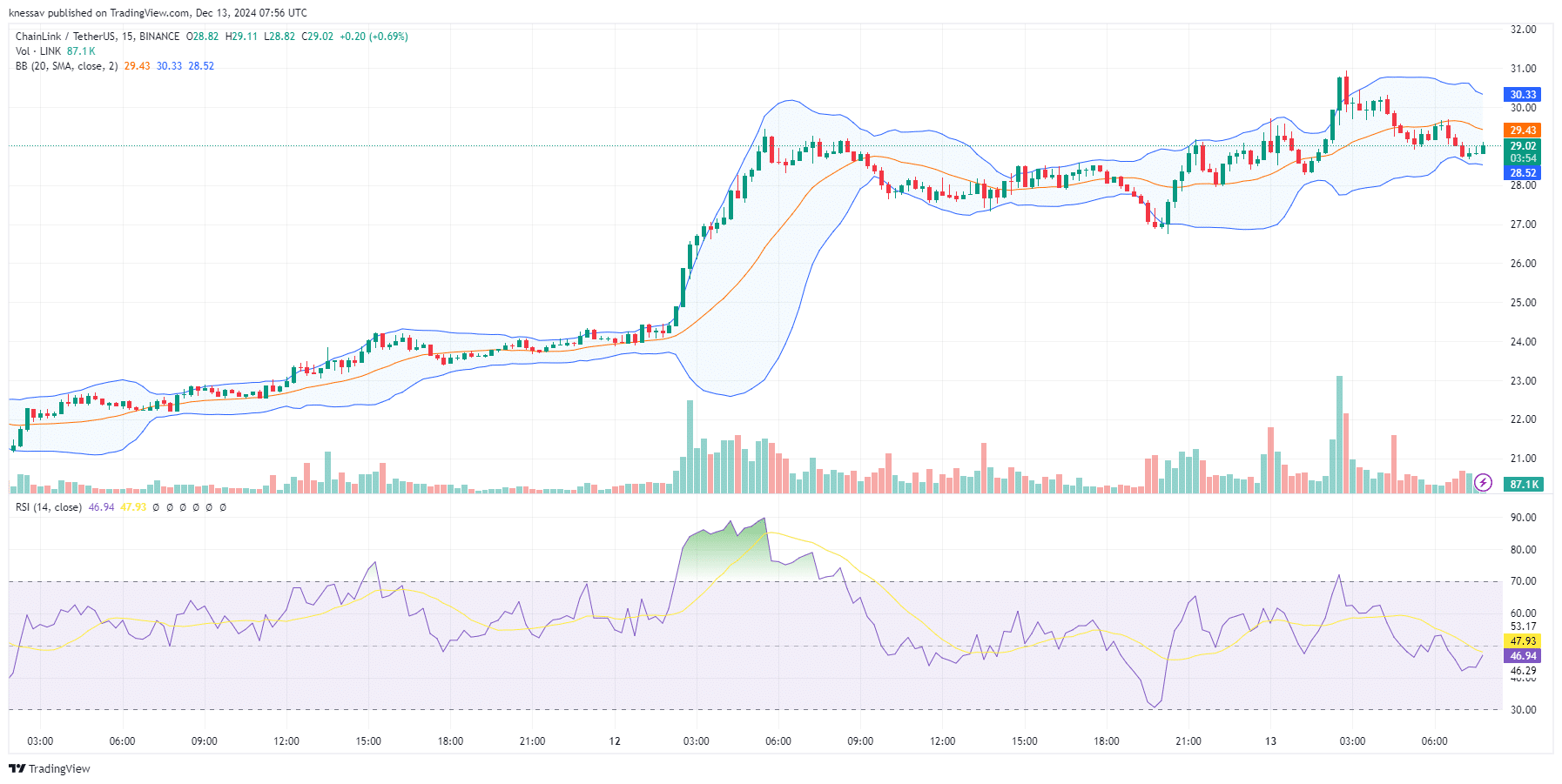Image resolution: width=1562 pixels, height=784 pixels.
Task: Click the green 29.02 last price label
Action: [x=1523, y=146]
